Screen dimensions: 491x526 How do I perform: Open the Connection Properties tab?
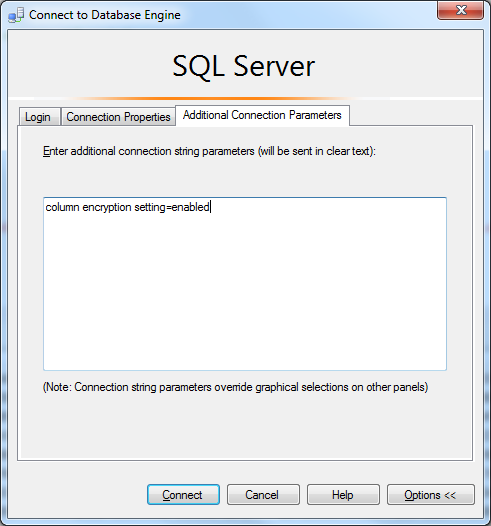(x=118, y=117)
